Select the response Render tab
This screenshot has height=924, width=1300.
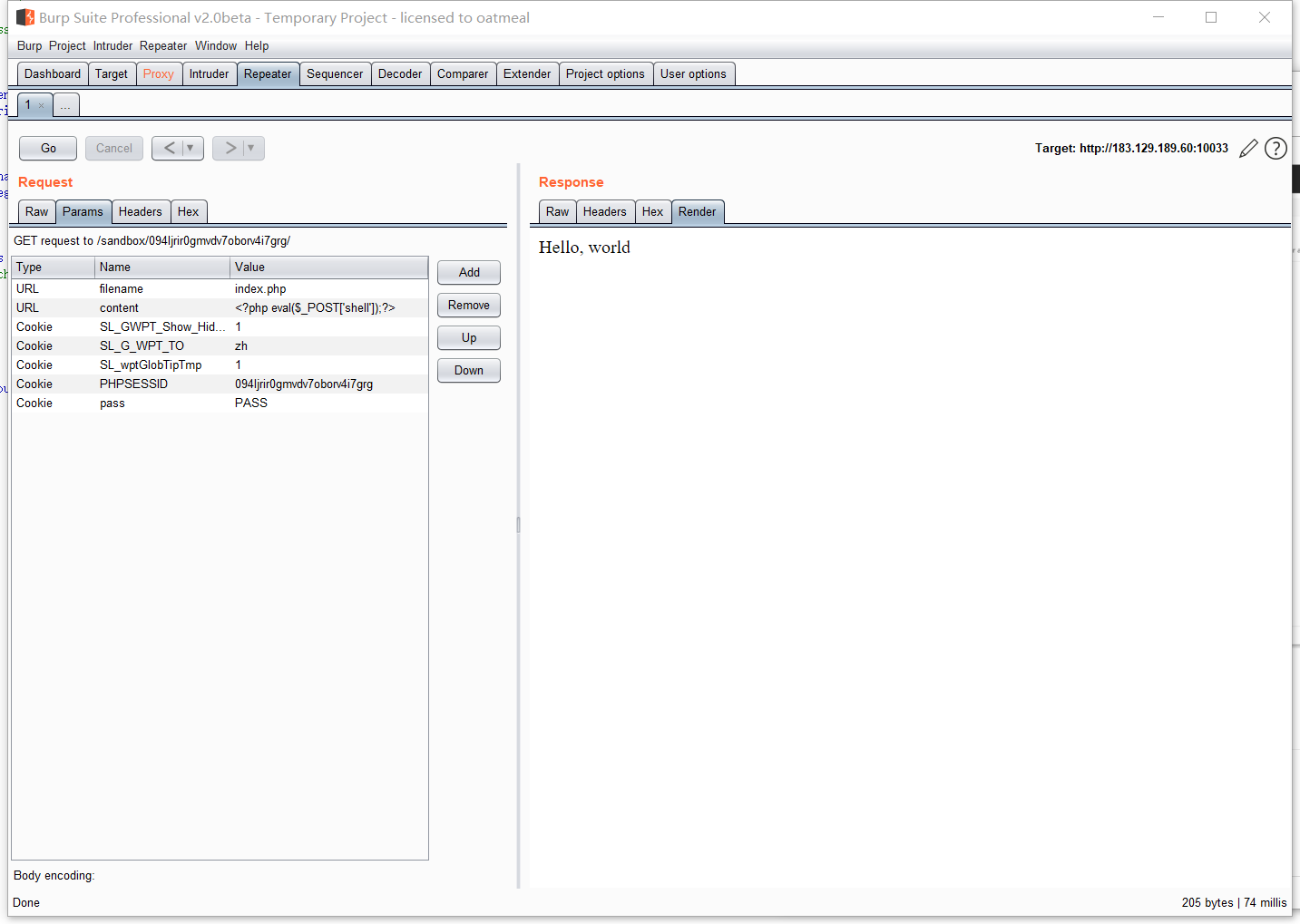698,212
